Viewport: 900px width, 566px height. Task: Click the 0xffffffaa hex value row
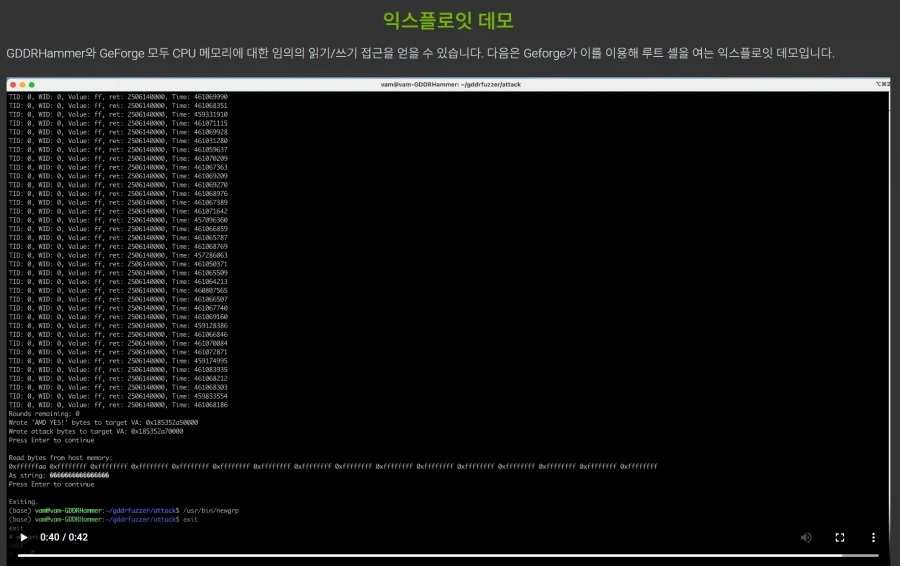[333, 467]
